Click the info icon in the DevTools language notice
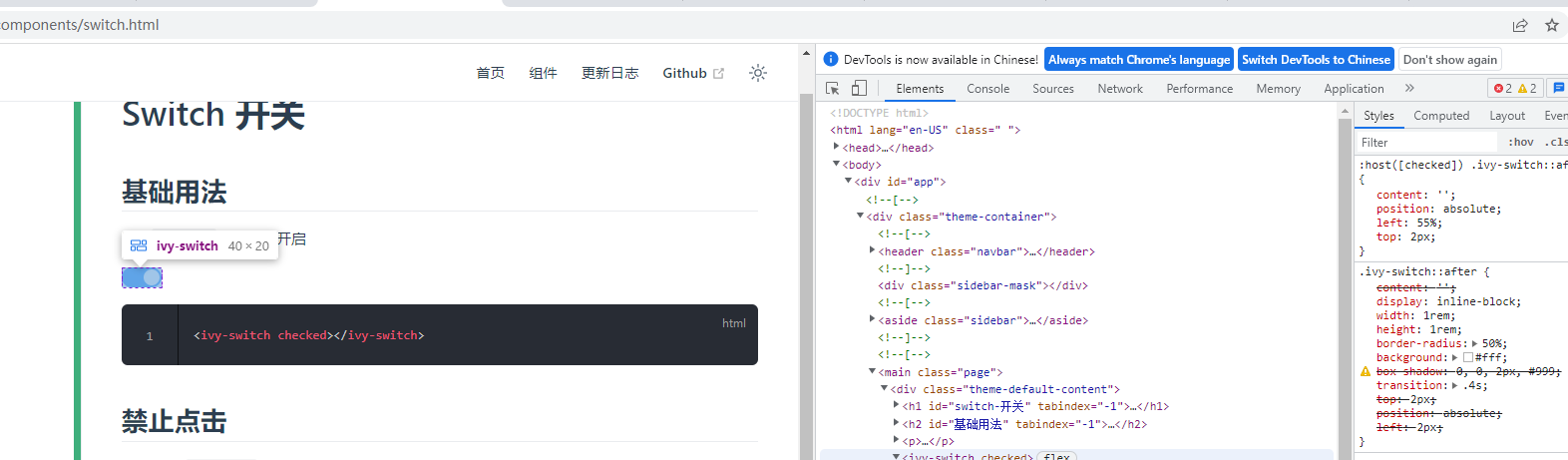This screenshot has width=1568, height=460. click(831, 59)
